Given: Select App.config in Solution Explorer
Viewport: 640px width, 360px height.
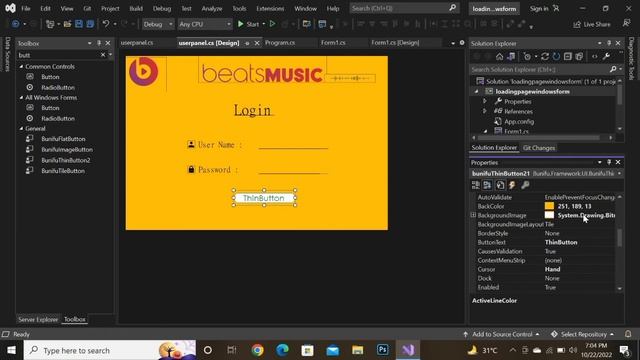Looking at the screenshot, I should pos(519,121).
